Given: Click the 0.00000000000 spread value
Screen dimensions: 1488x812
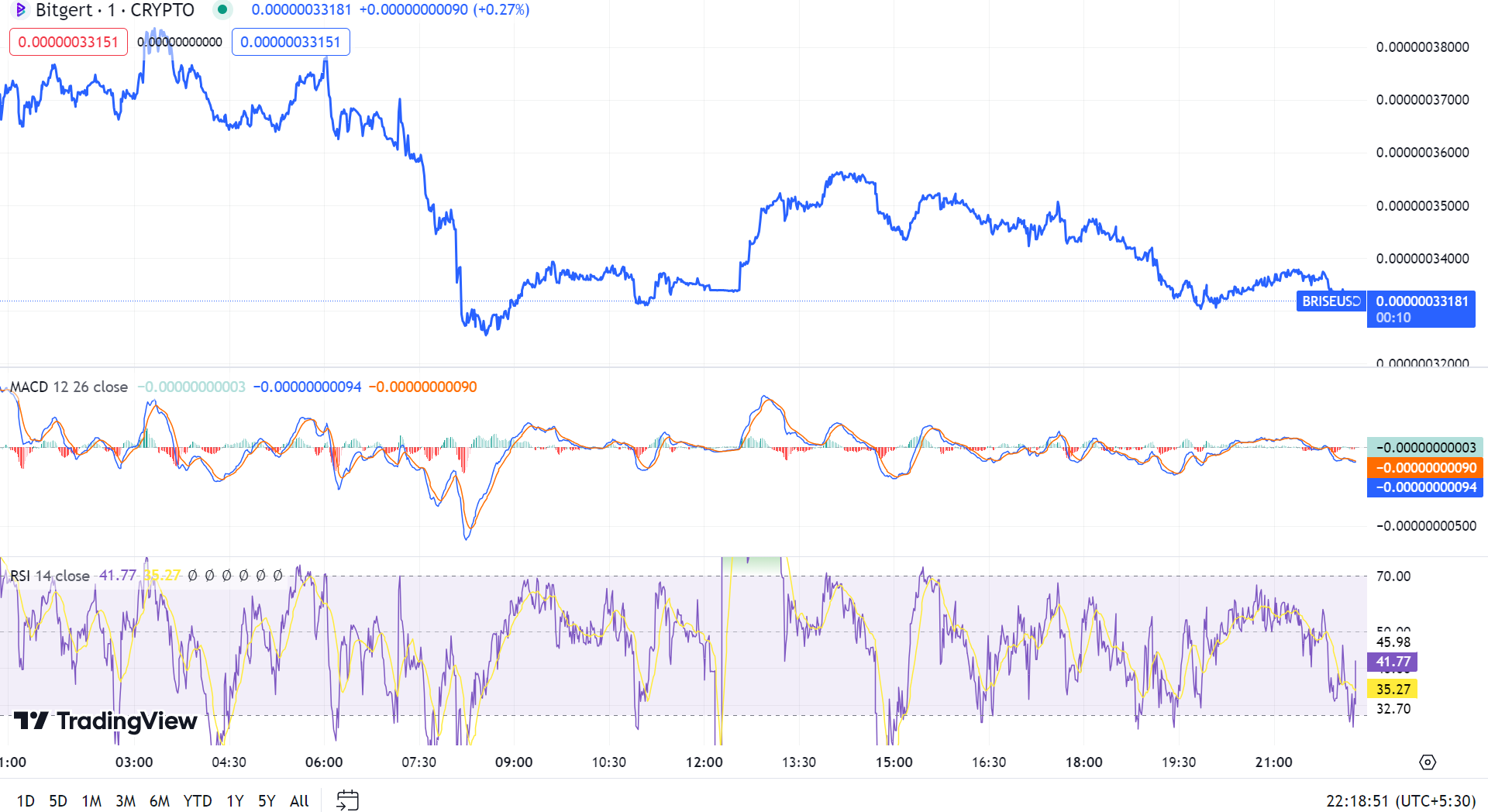Looking at the screenshot, I should [180, 42].
